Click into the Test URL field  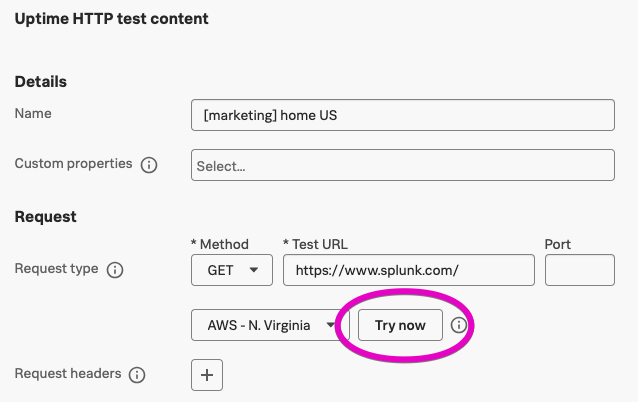coord(408,270)
